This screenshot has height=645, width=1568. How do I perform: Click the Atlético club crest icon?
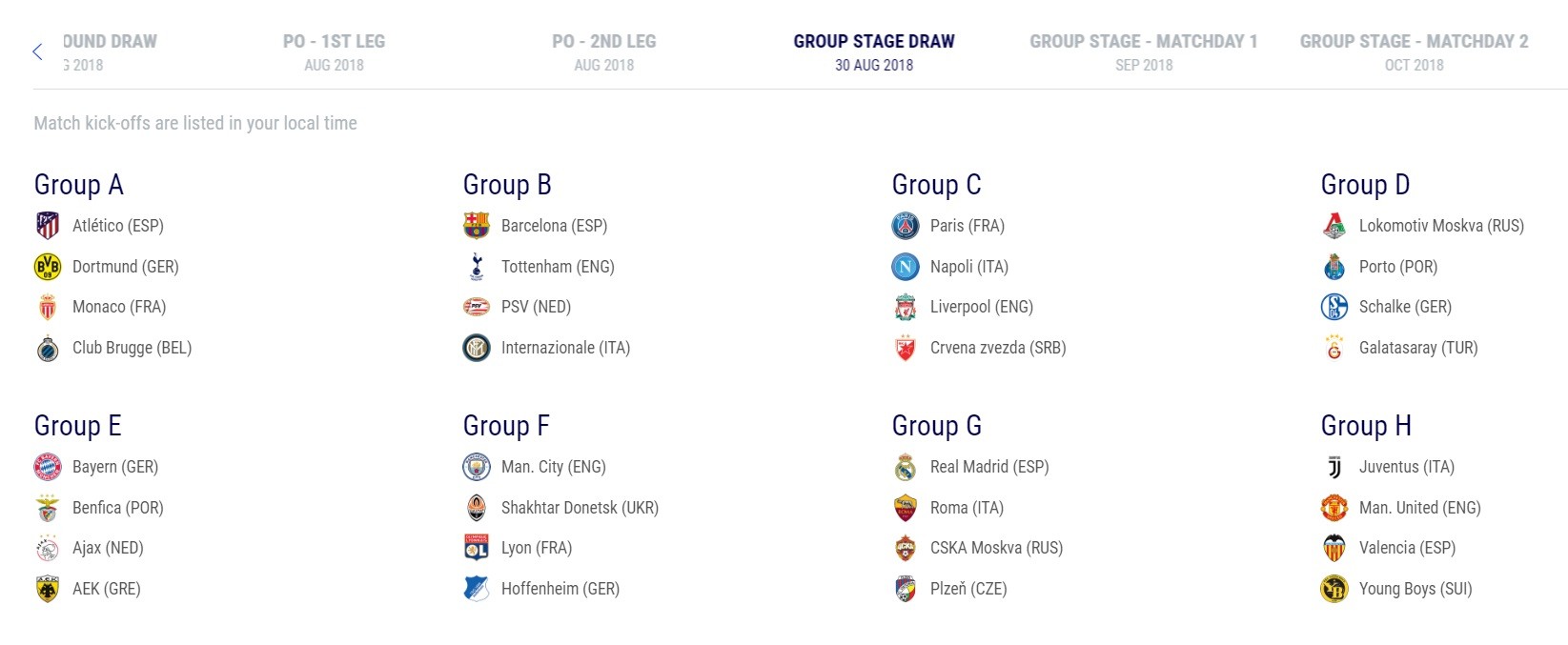pyautogui.click(x=48, y=226)
